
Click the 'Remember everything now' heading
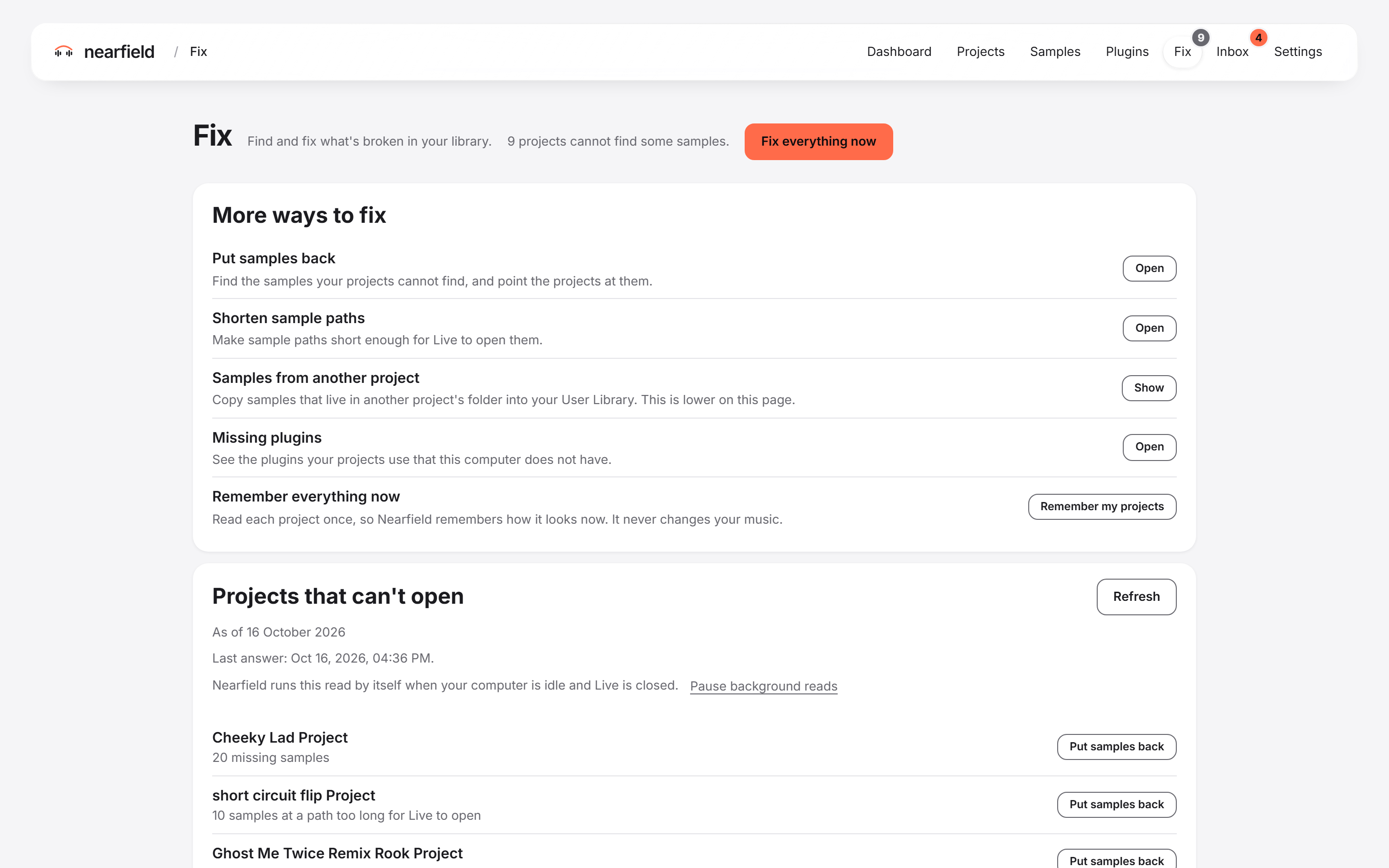coord(306,497)
